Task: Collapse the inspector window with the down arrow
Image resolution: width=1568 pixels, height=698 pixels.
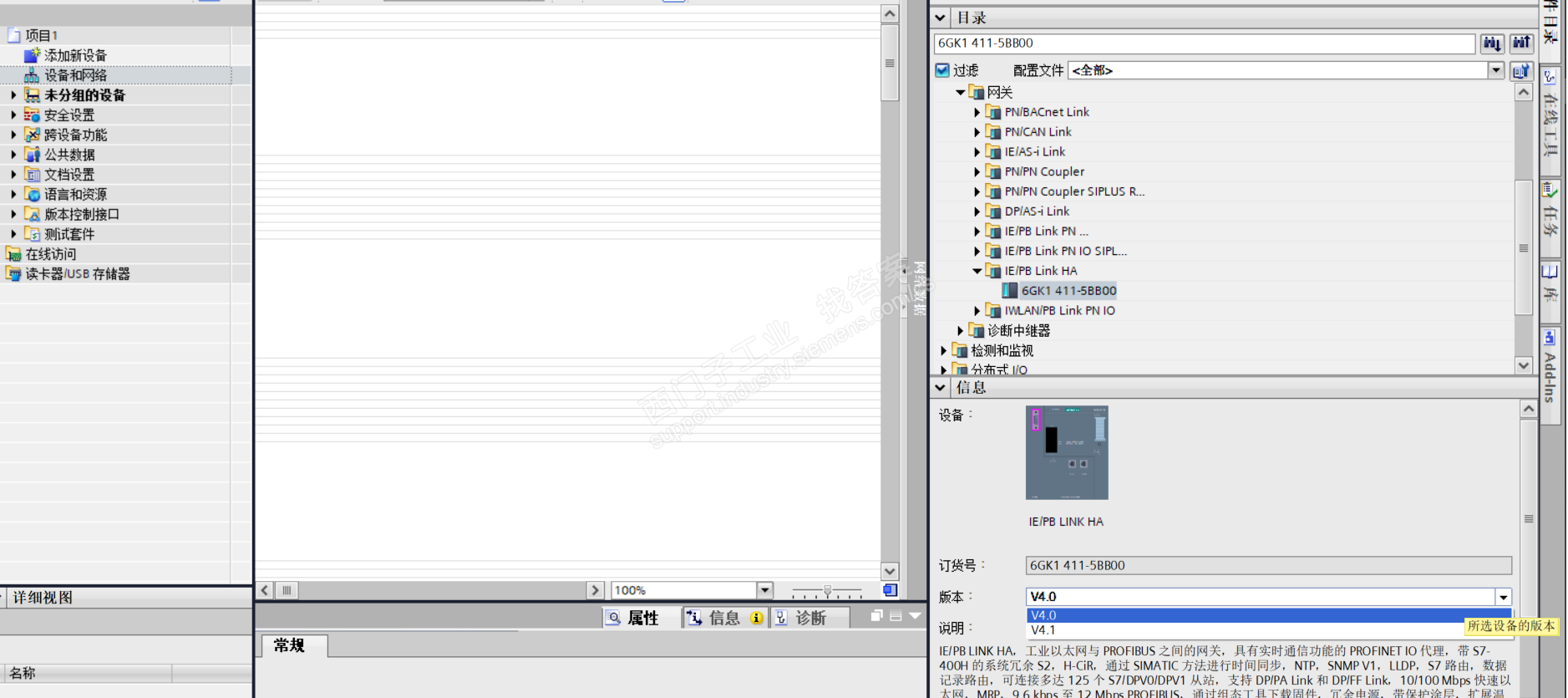Action: point(915,616)
